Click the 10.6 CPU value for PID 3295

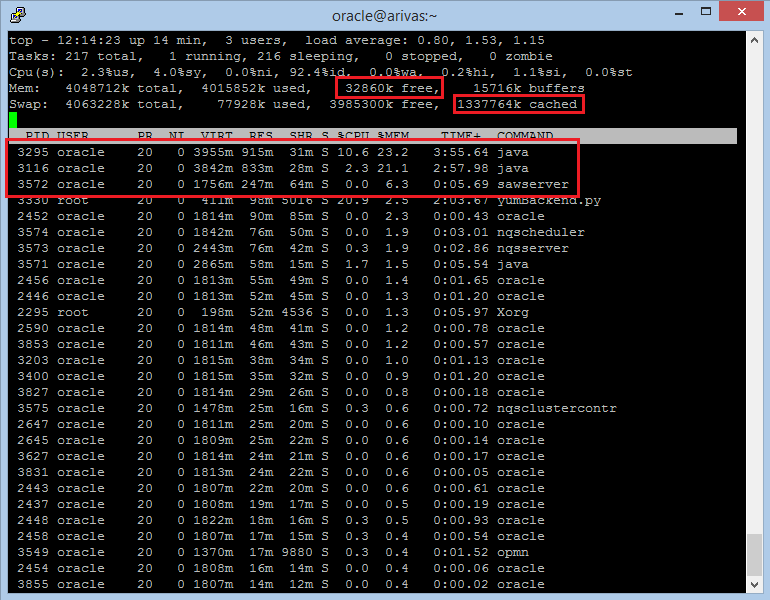[353, 152]
